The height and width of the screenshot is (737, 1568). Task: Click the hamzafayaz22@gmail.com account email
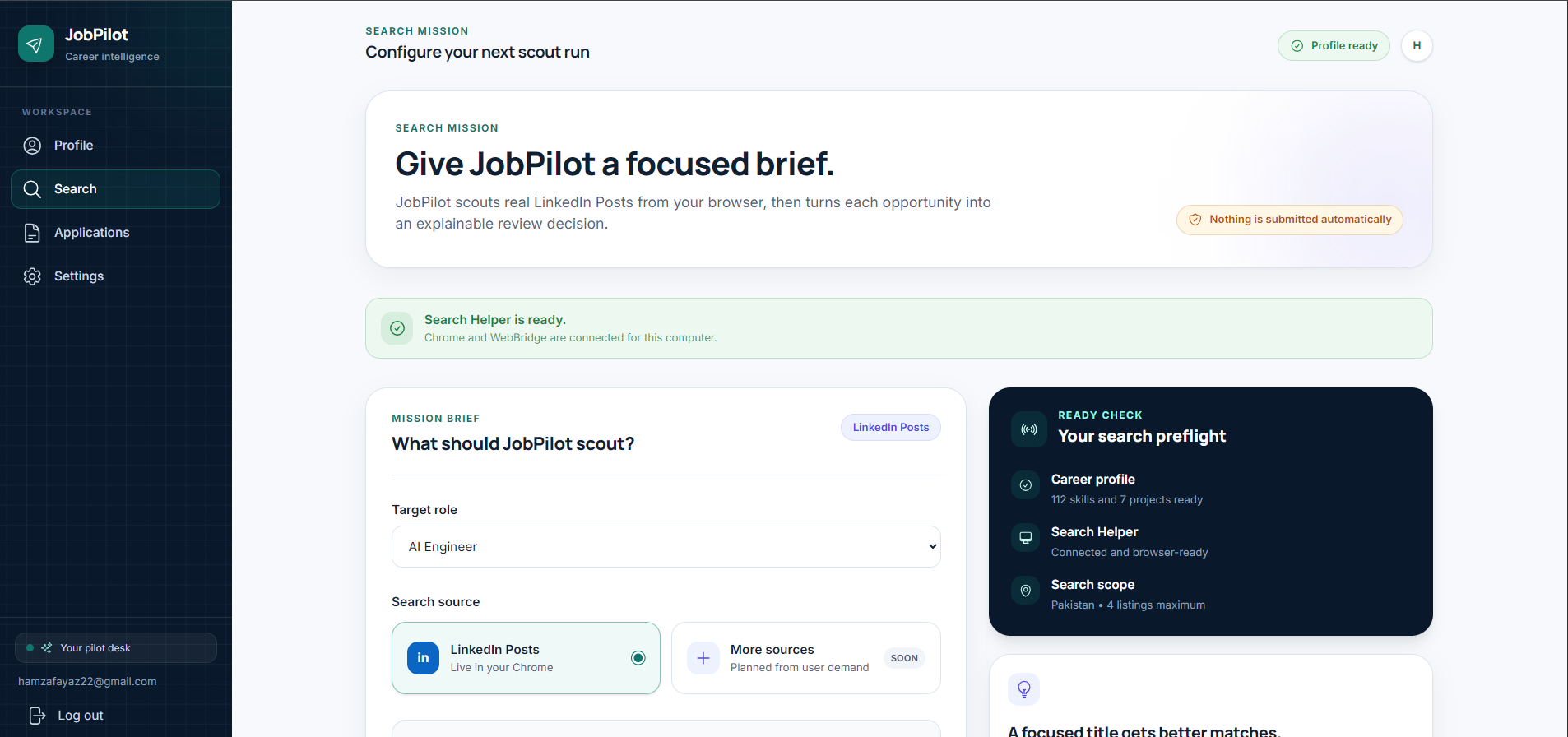pyautogui.click(x=87, y=682)
